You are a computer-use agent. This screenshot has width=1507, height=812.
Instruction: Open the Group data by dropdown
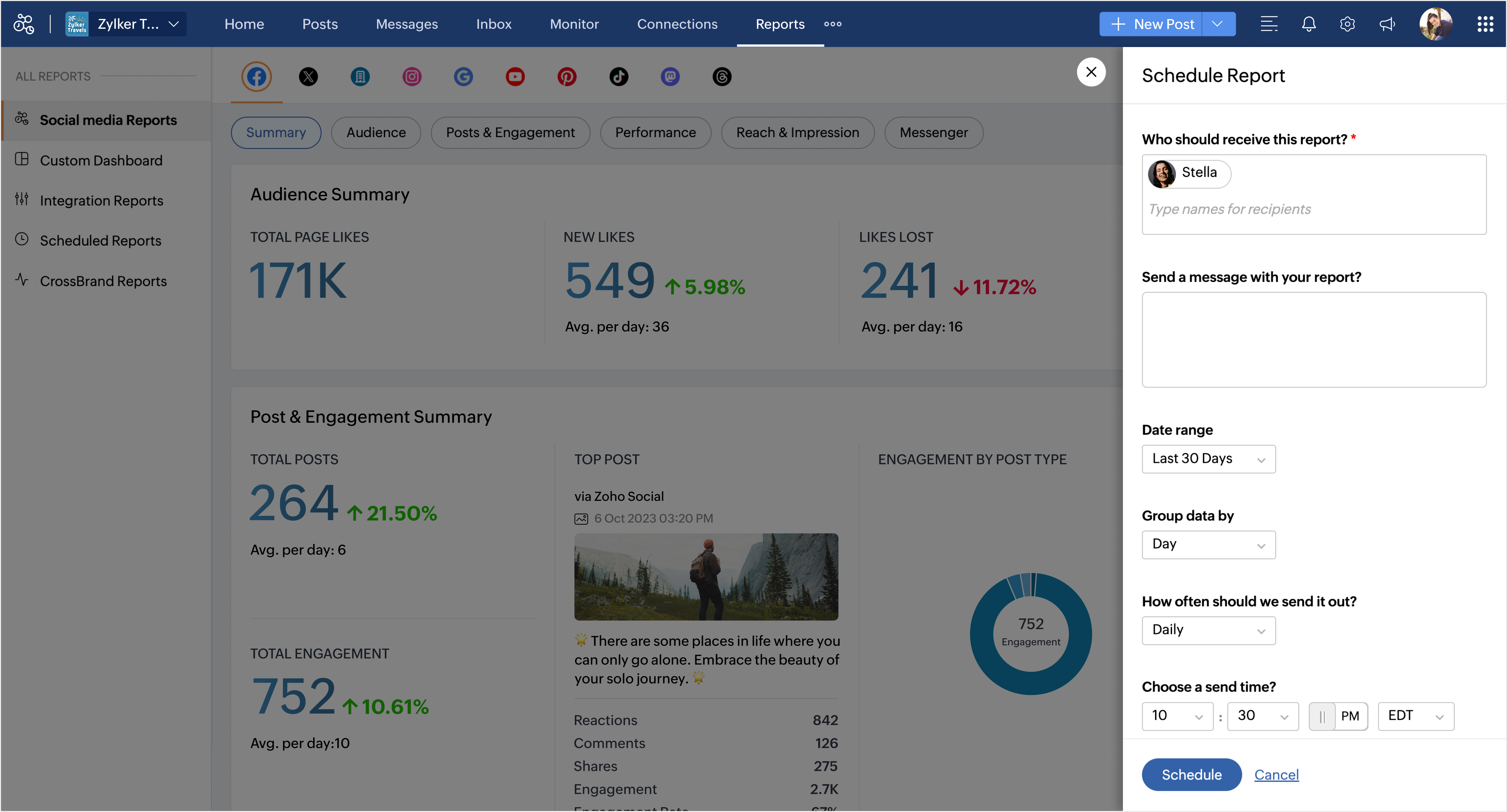(1208, 545)
